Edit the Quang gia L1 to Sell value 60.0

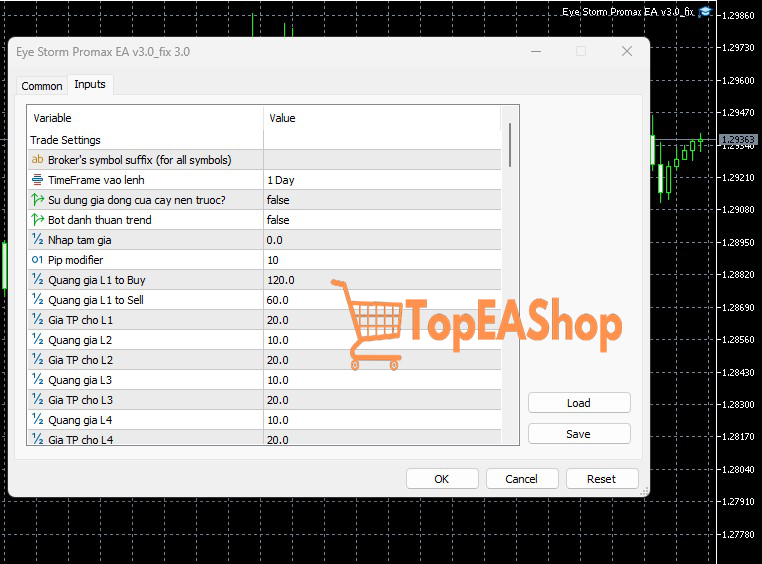point(382,300)
